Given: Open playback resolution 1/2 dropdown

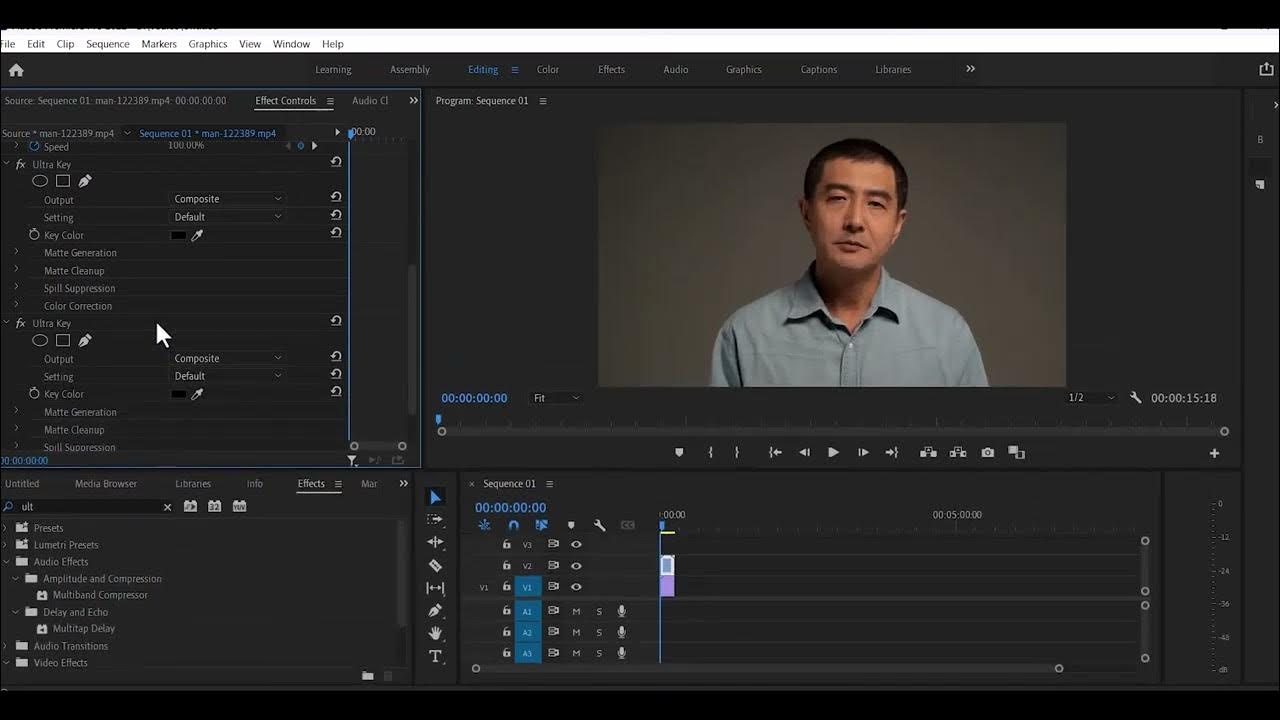Looking at the screenshot, I should pos(1091,398).
